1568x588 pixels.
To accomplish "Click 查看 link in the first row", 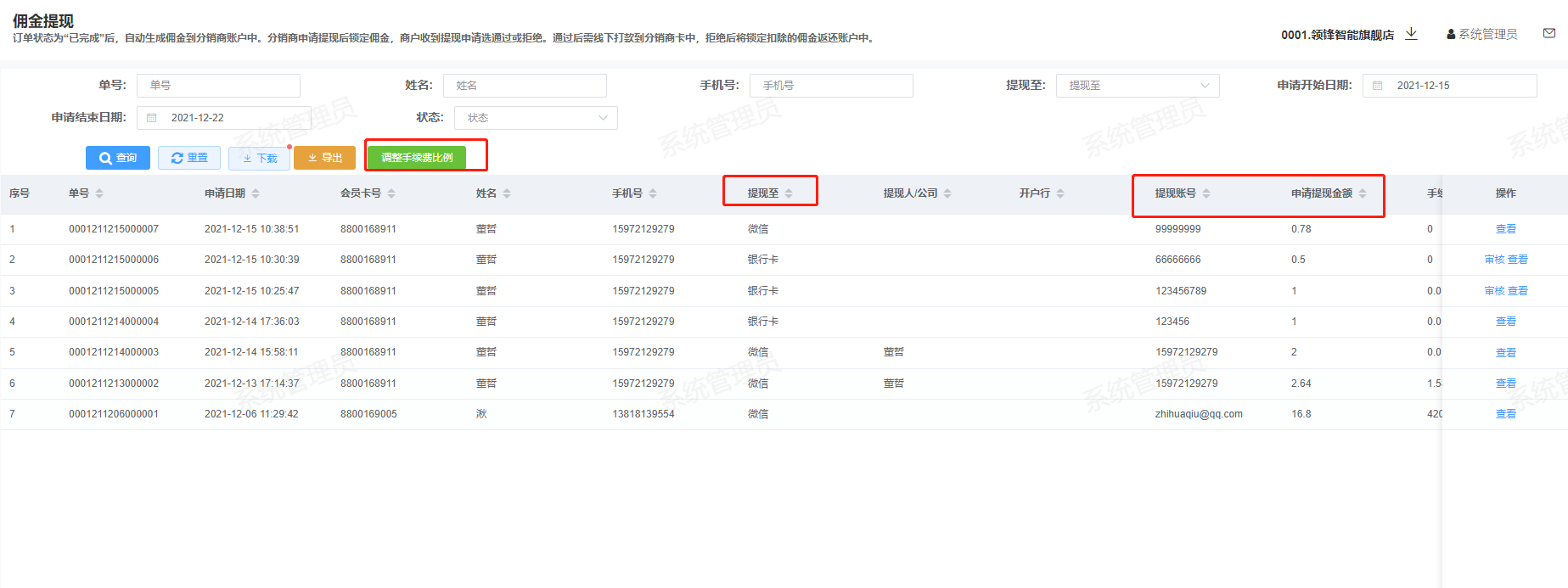I will click(1505, 229).
